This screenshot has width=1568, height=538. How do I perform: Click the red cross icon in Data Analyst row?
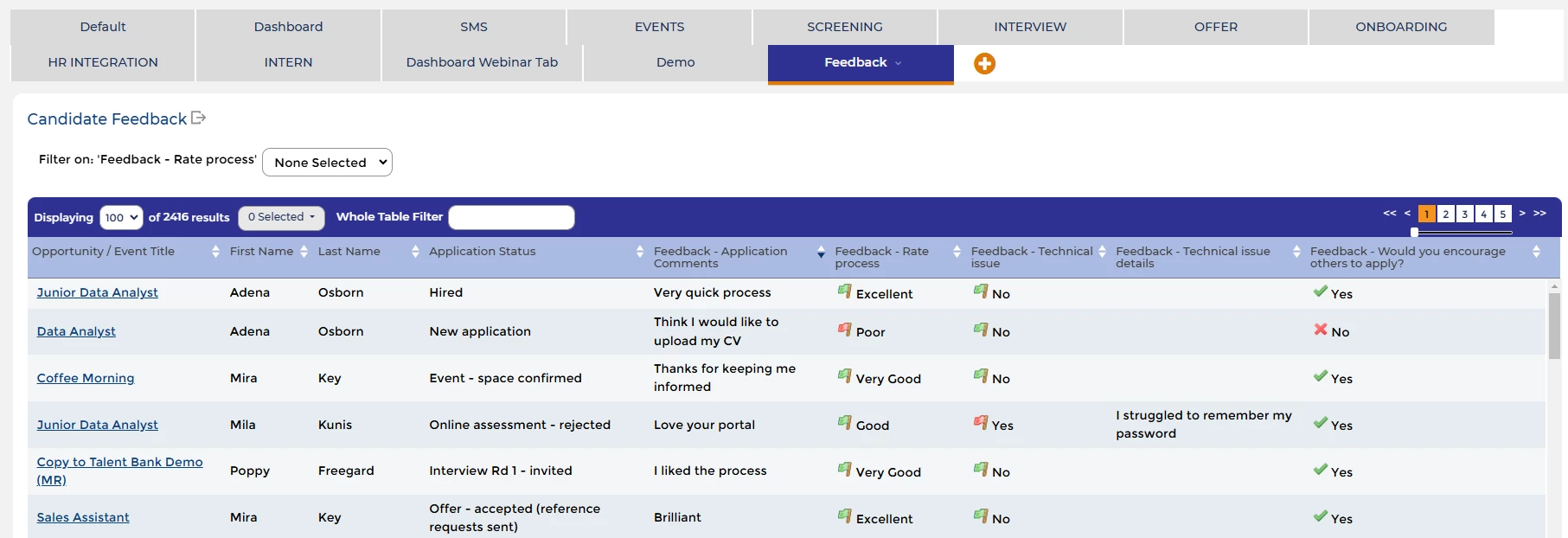point(1321,329)
